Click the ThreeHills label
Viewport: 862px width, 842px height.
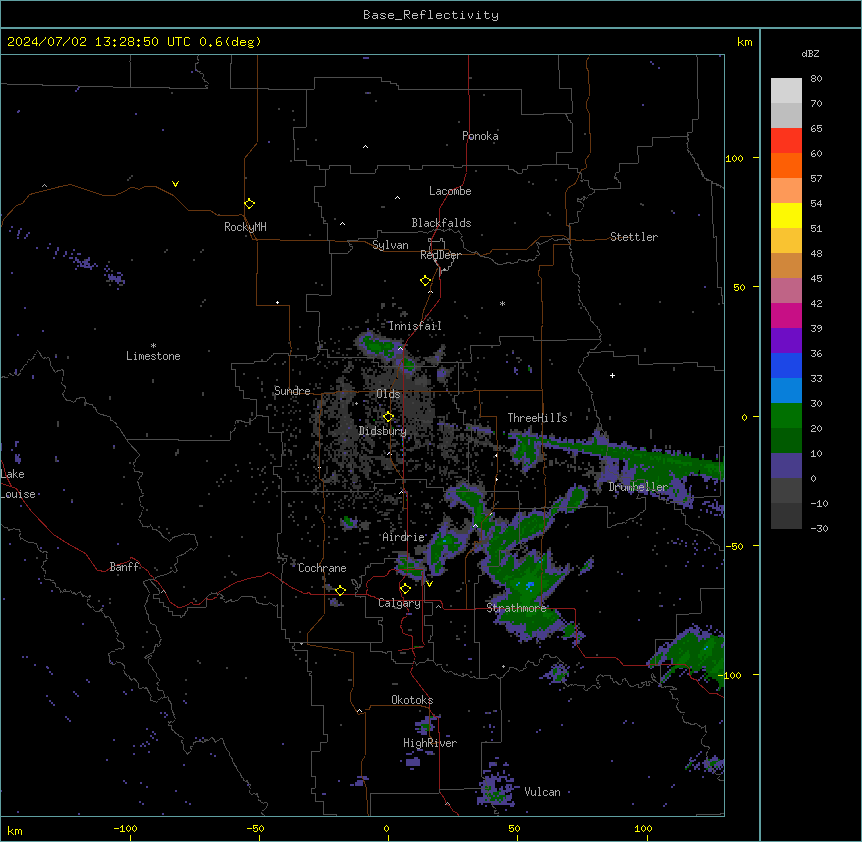(x=537, y=418)
